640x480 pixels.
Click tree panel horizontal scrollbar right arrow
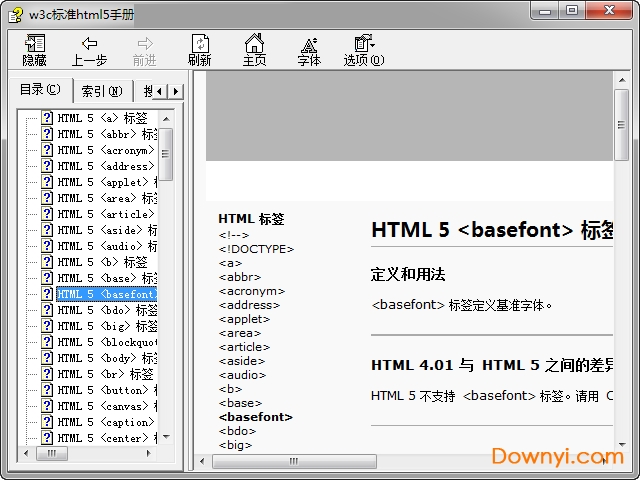point(149,453)
